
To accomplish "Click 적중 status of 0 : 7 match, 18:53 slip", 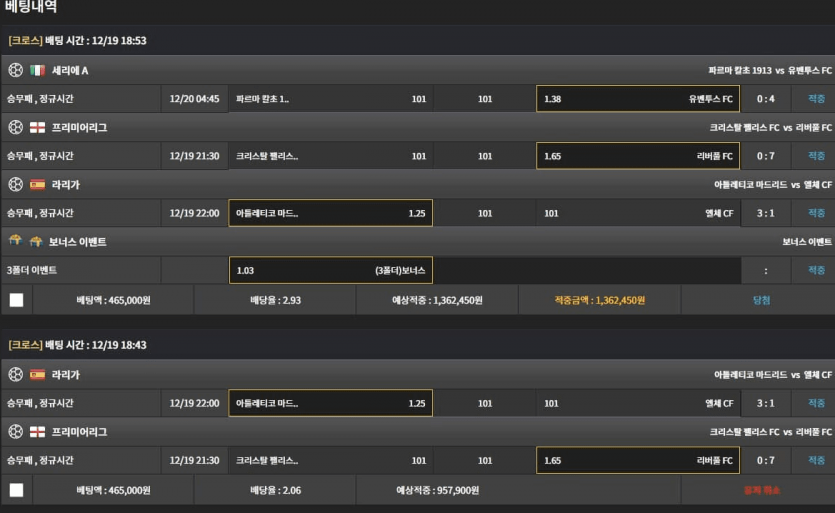I will coord(816,156).
